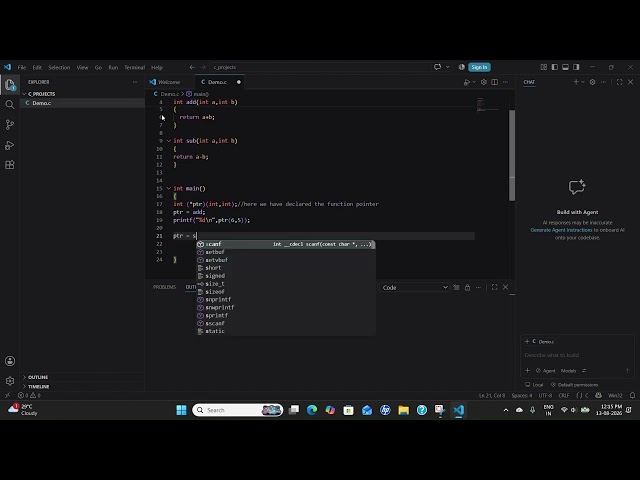Open the notifications bell in the status bar
This screenshot has height=480, width=640.
(632, 395)
